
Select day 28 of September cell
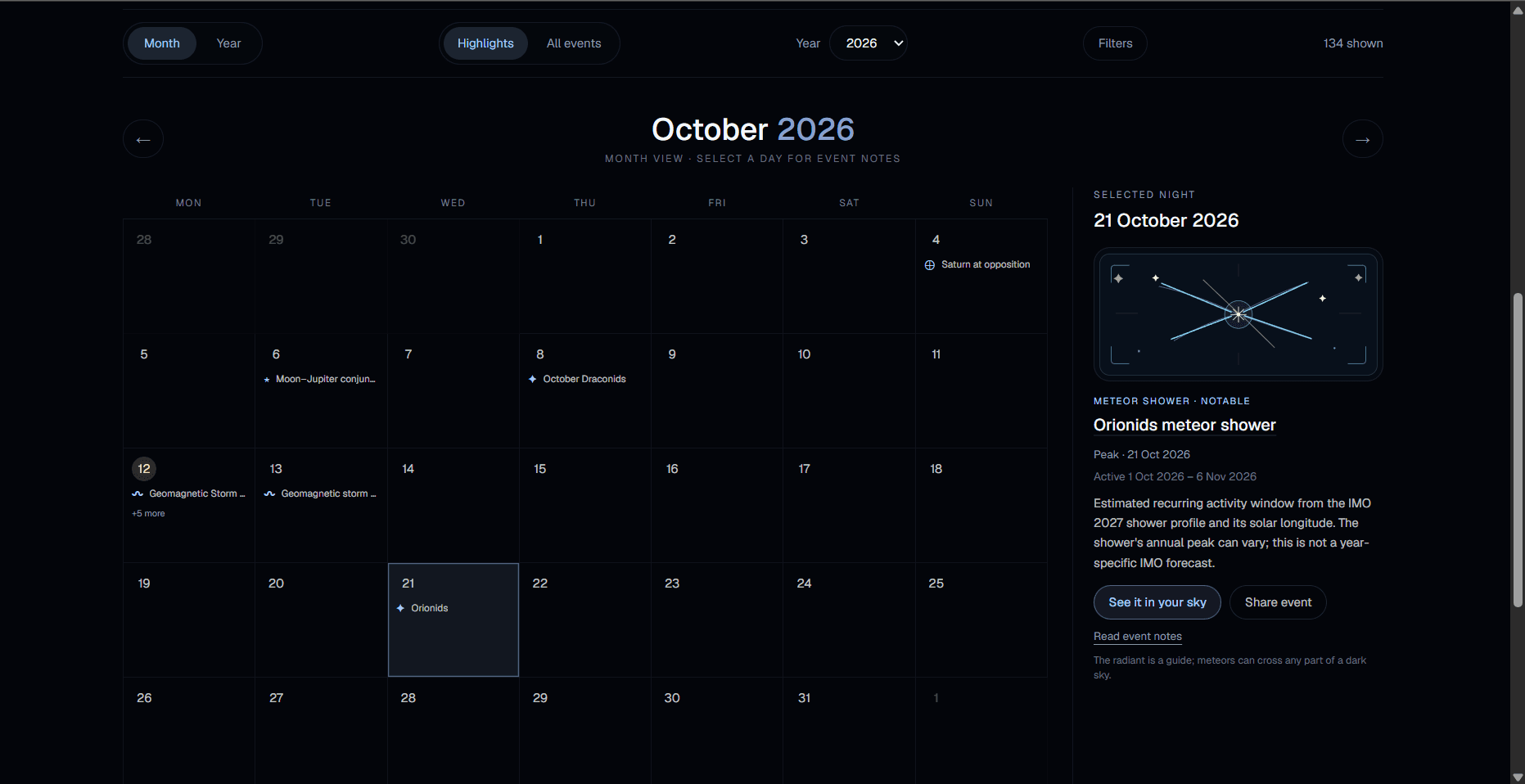click(189, 276)
